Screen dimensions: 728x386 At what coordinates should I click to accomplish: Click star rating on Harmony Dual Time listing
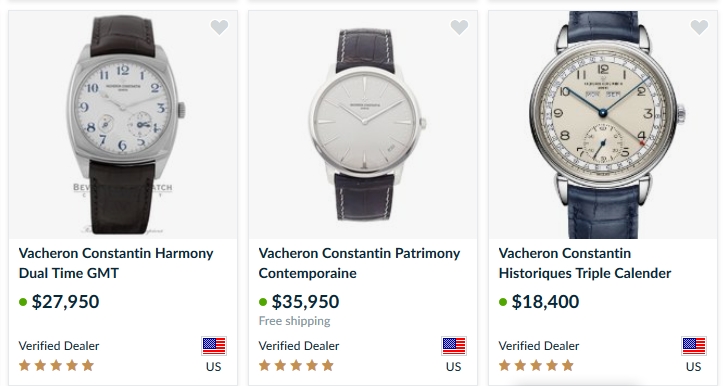pos(56,366)
